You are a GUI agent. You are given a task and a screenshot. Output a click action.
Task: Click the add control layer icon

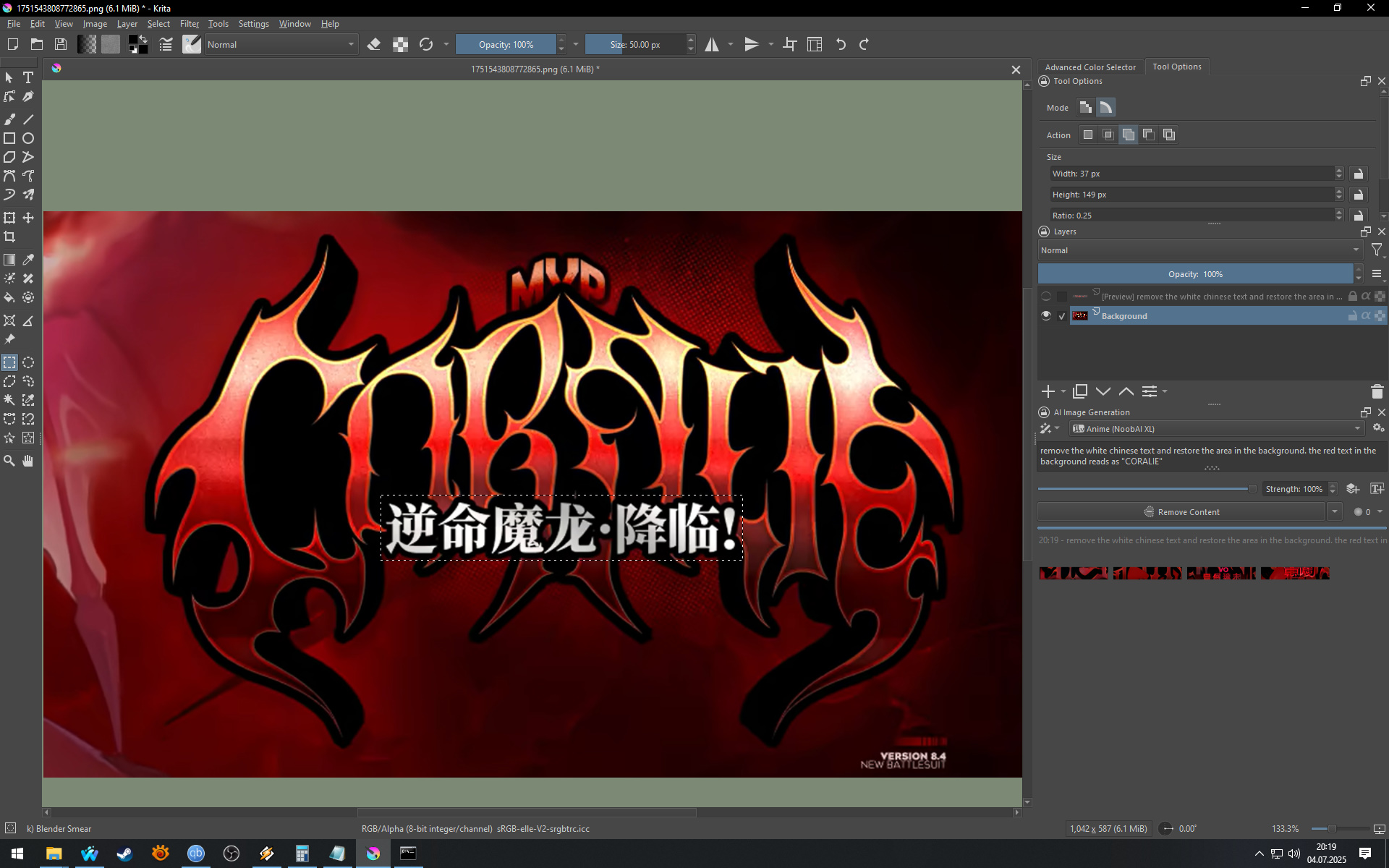[1353, 489]
